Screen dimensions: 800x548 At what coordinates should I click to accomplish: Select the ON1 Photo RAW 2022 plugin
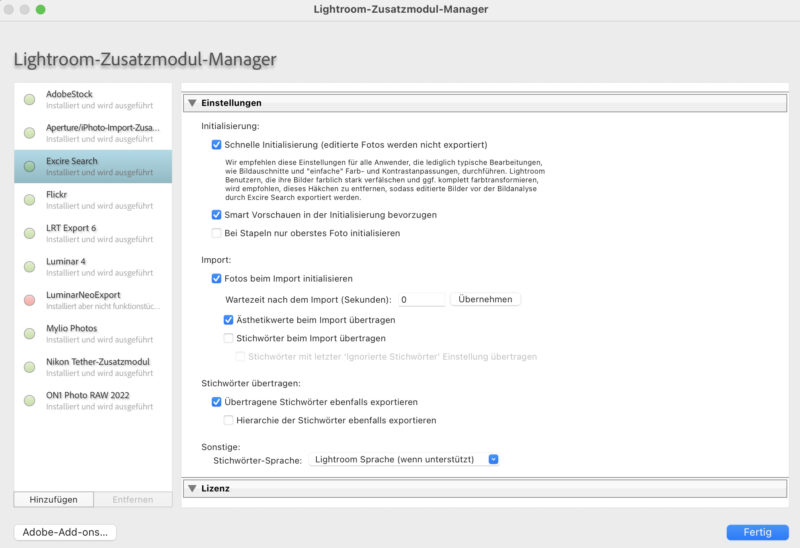pyautogui.click(x=93, y=401)
